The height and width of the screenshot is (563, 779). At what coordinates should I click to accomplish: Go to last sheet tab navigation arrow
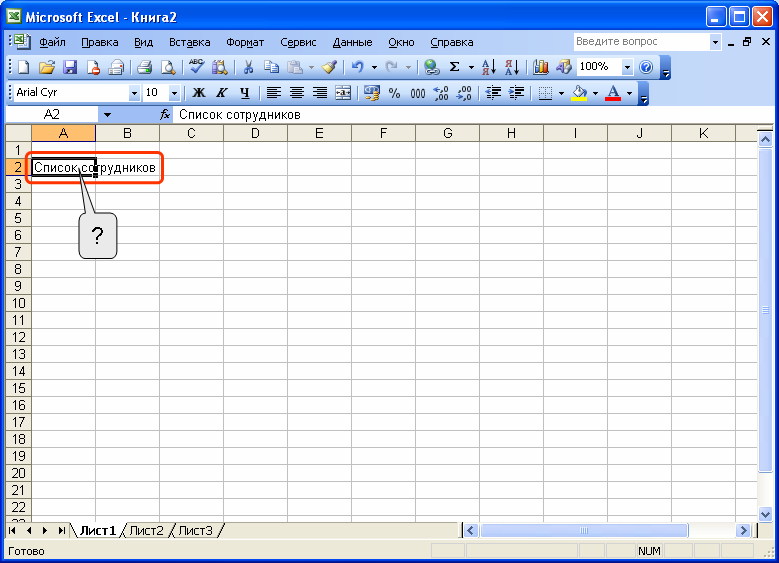(61, 531)
